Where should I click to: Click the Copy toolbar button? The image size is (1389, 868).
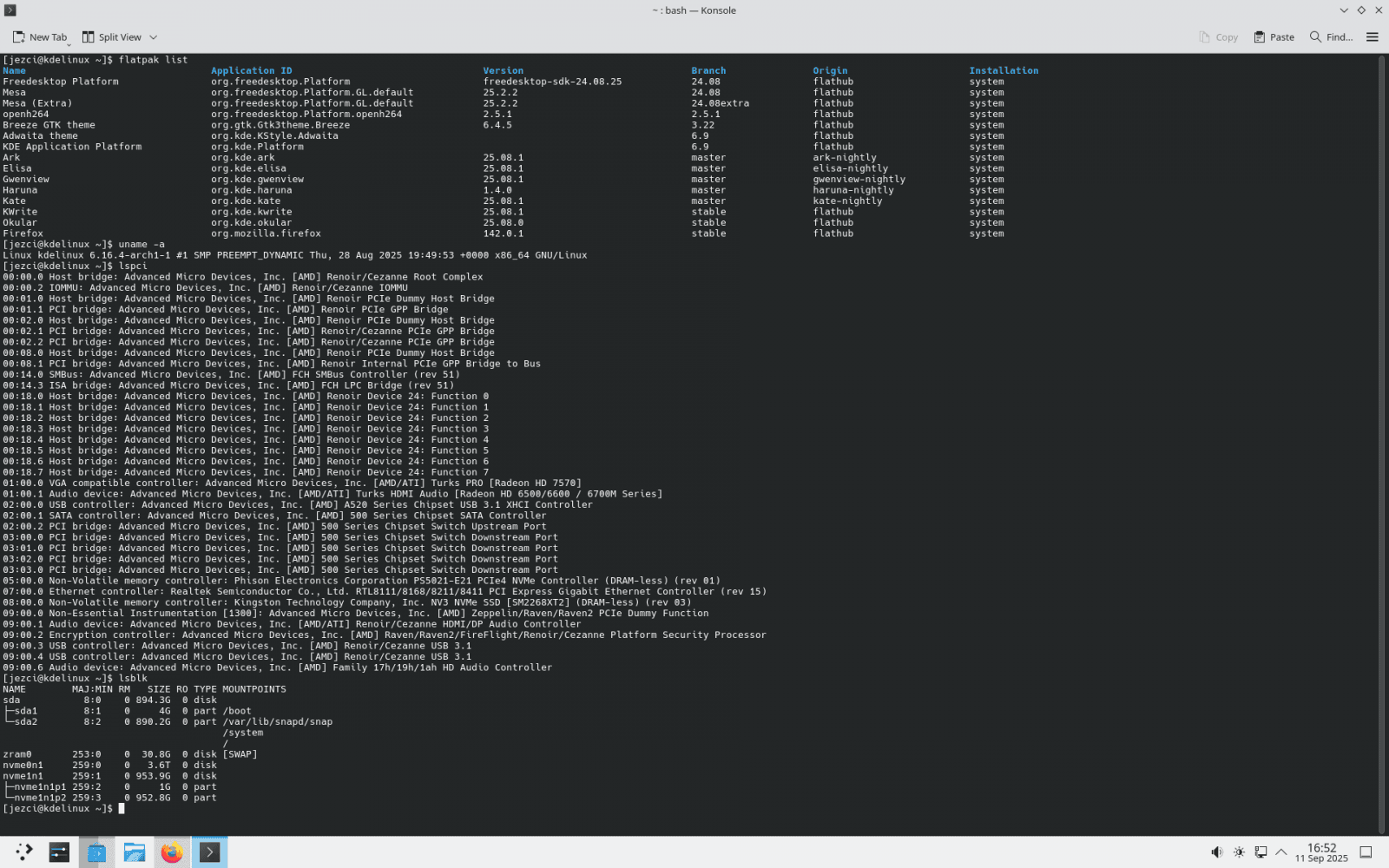pyautogui.click(x=1218, y=37)
